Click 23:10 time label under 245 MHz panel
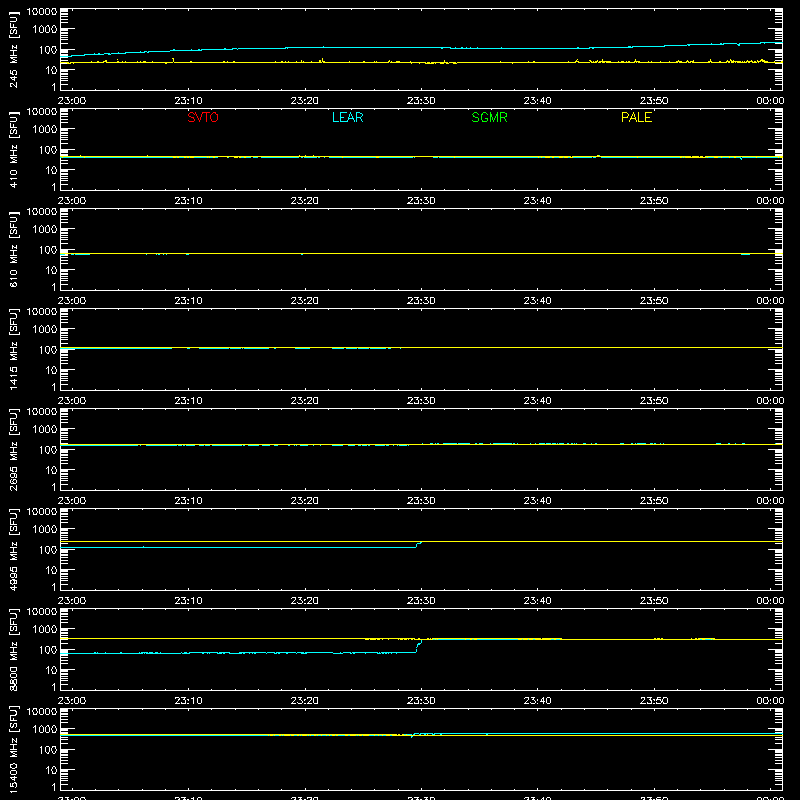800x800 pixels. [x=188, y=101]
